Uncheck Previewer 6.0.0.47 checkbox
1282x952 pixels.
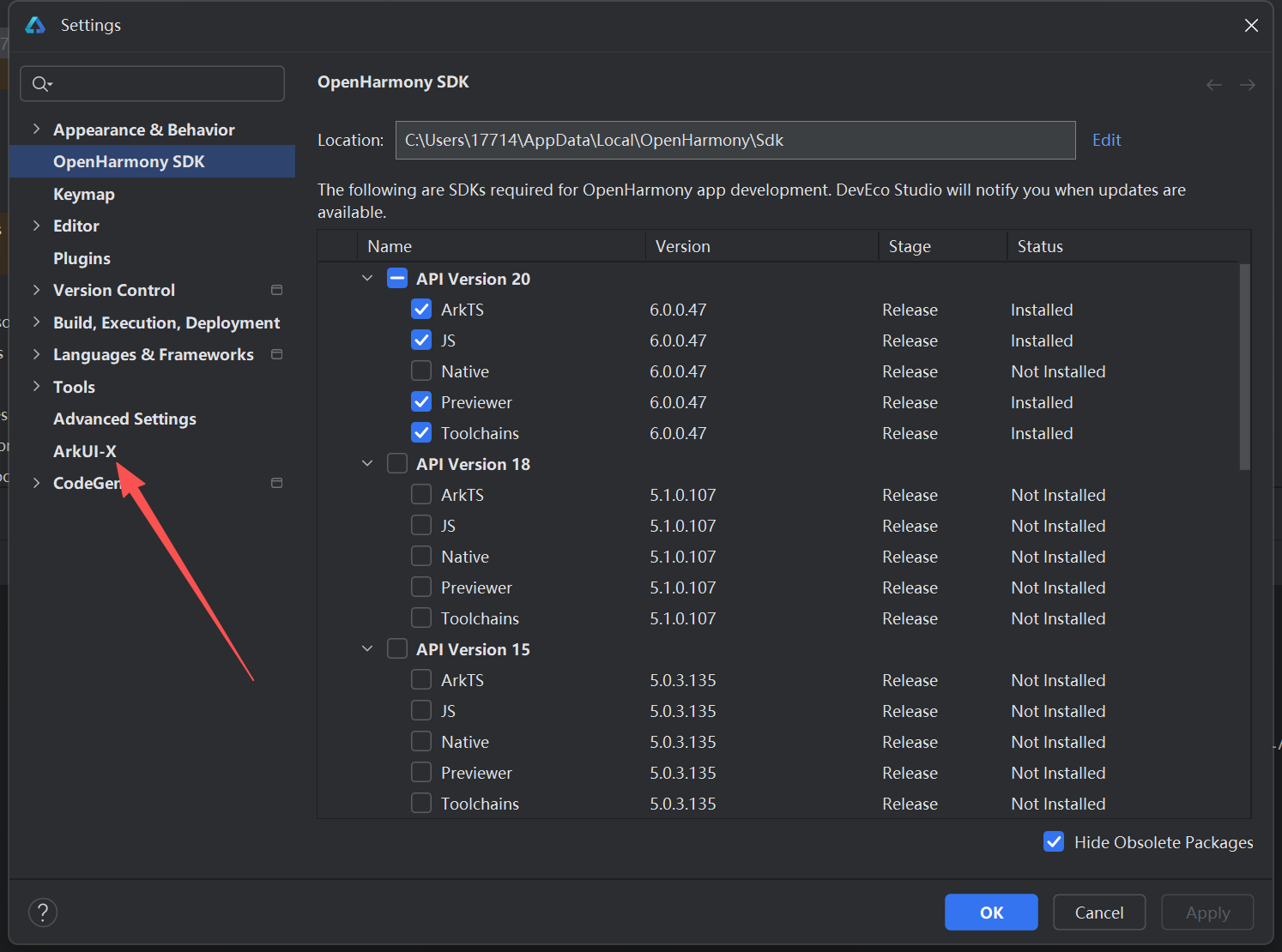pos(421,402)
